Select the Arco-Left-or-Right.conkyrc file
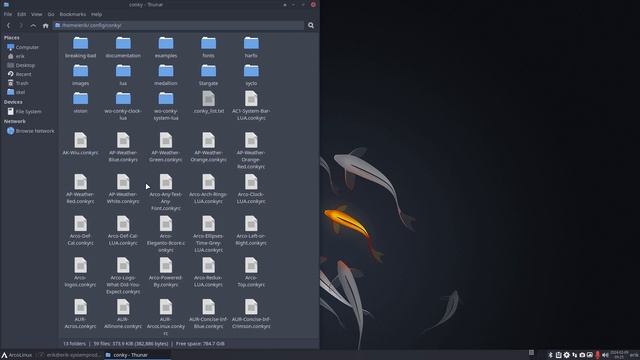Viewport: 640px width, 360px height. pos(251,224)
